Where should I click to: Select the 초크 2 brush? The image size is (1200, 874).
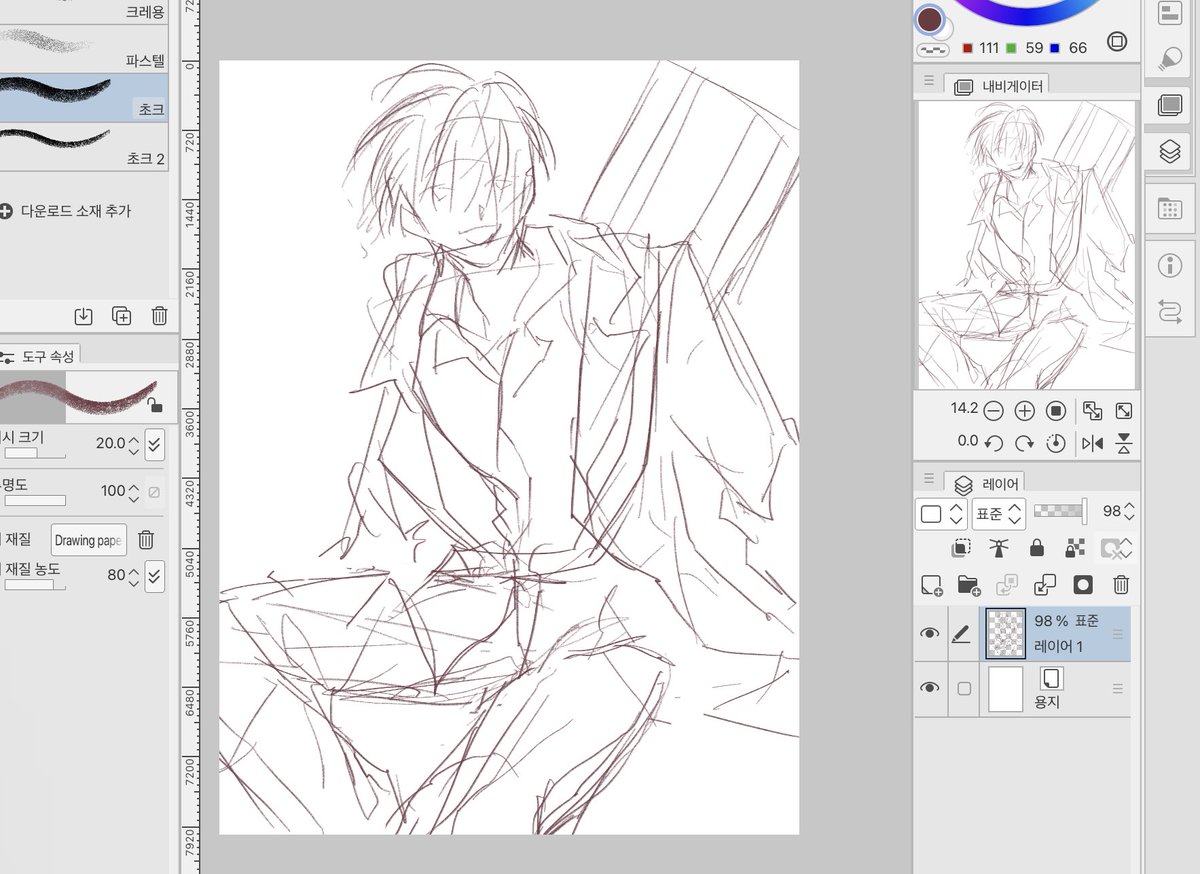point(84,146)
